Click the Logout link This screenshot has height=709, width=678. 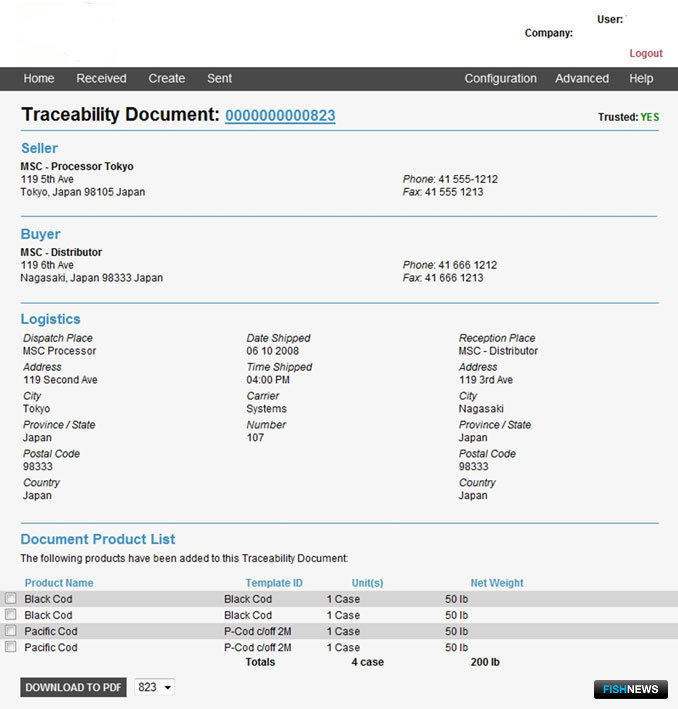pos(646,53)
